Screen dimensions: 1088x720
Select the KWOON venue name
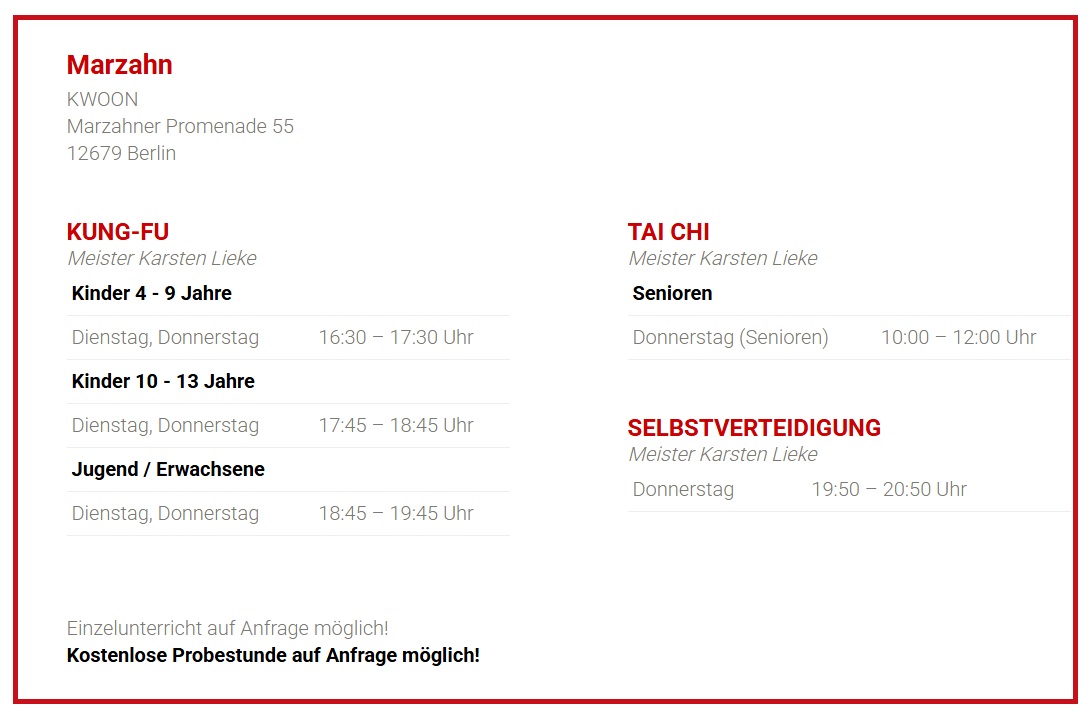pyautogui.click(x=102, y=99)
